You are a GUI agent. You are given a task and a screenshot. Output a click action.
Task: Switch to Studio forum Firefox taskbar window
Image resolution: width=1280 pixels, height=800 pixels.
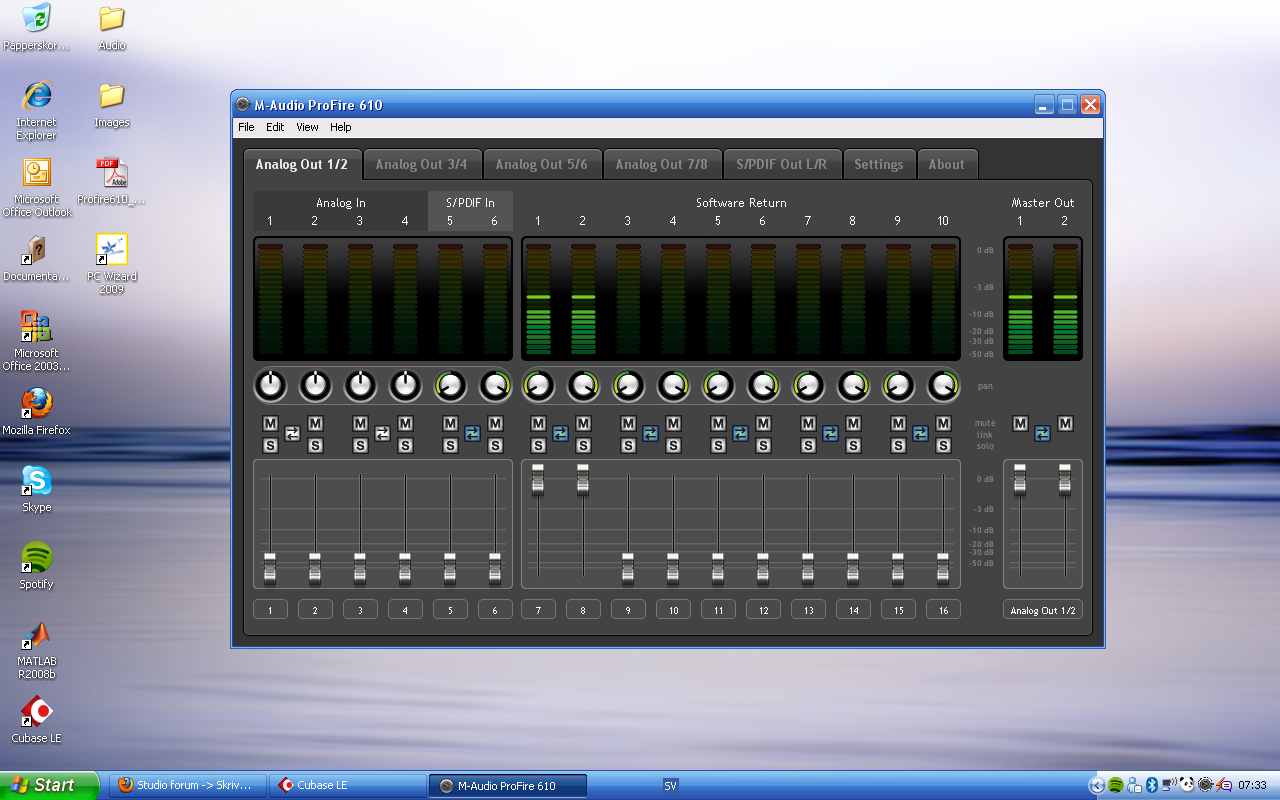pos(189,785)
